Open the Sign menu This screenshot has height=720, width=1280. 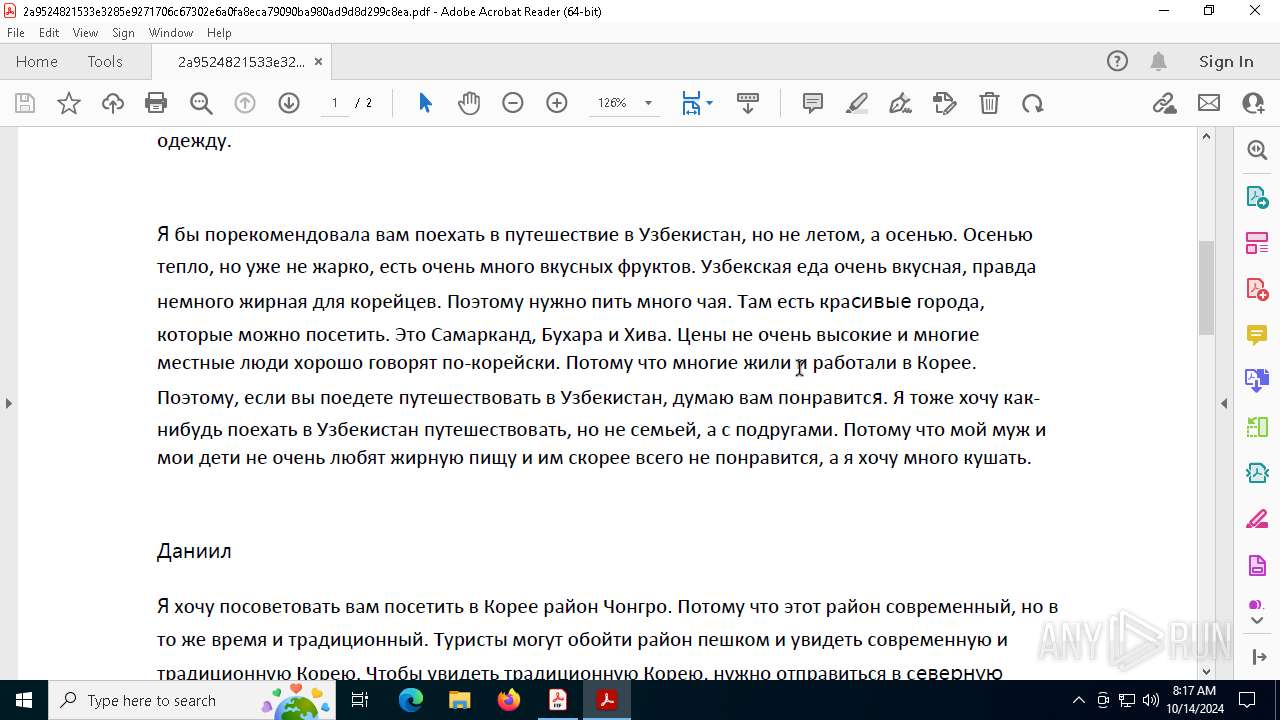[123, 32]
